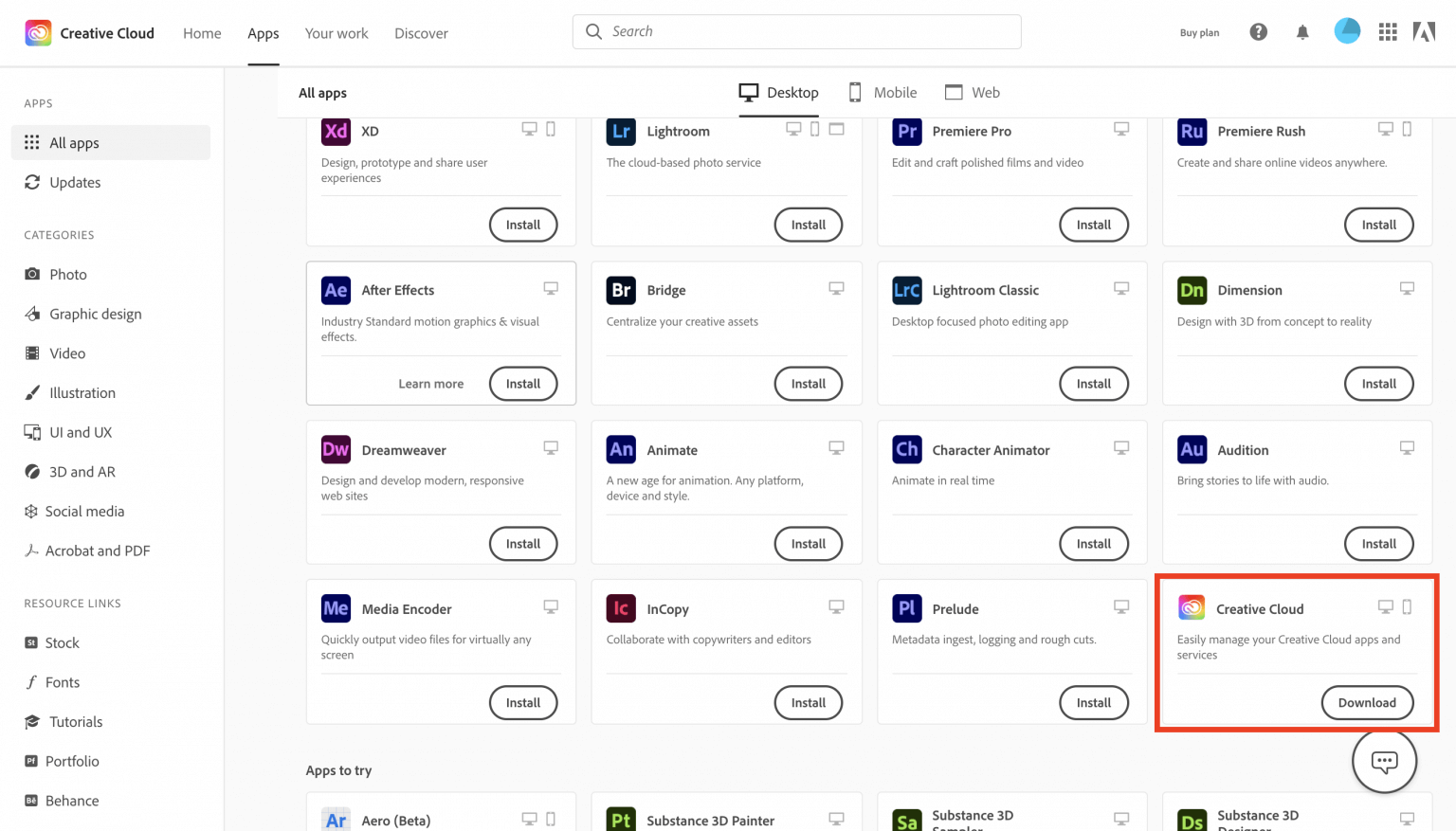
Task: Click the After Effects app icon
Action: (336, 290)
